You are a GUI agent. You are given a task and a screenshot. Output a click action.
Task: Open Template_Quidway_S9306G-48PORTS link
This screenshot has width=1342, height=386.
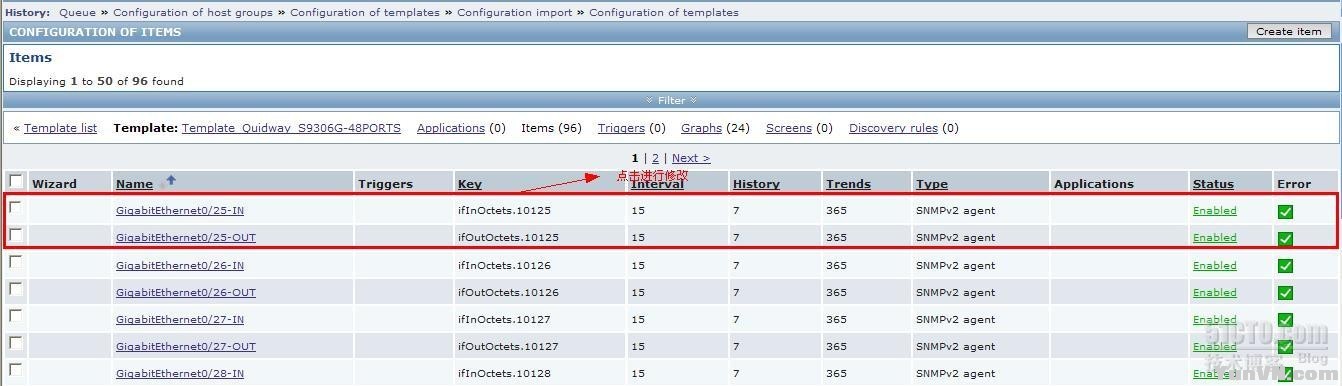291,128
